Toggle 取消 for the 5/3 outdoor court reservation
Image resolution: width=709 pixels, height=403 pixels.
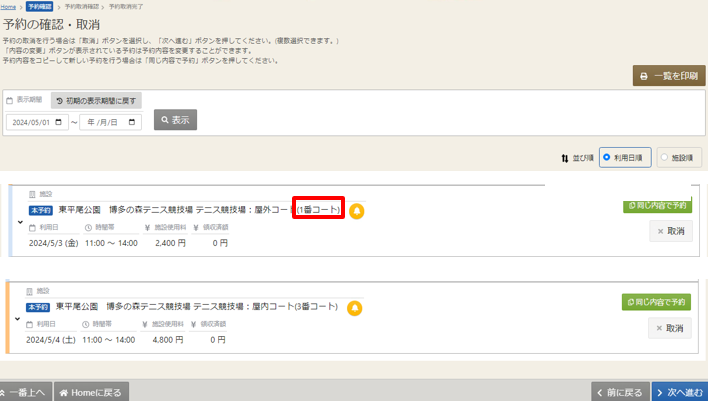point(670,231)
